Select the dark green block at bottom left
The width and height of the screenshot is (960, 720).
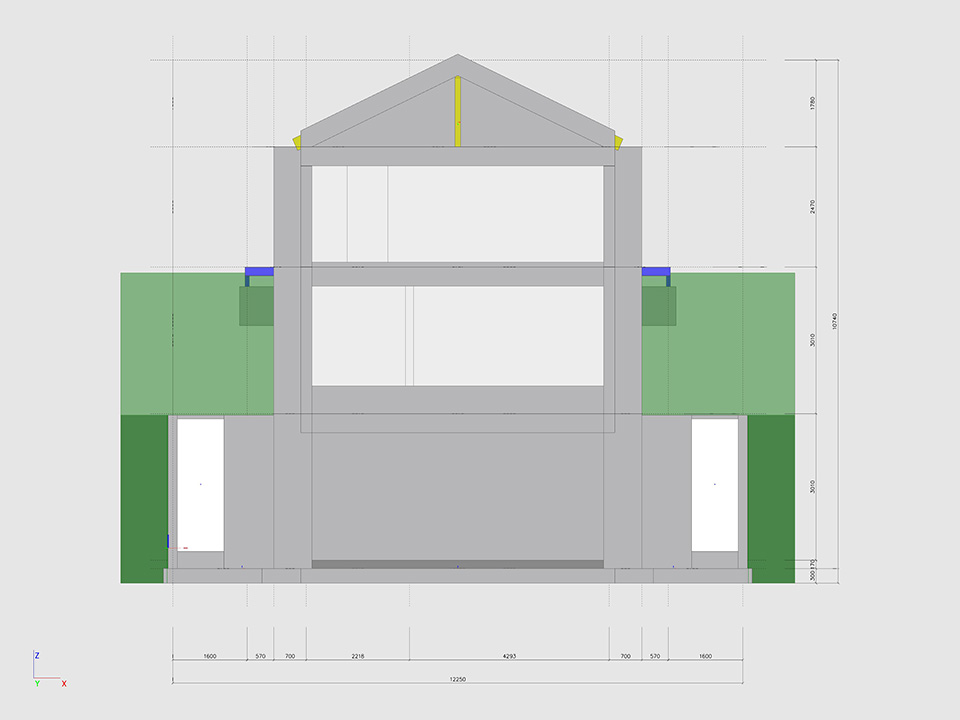[x=143, y=498]
